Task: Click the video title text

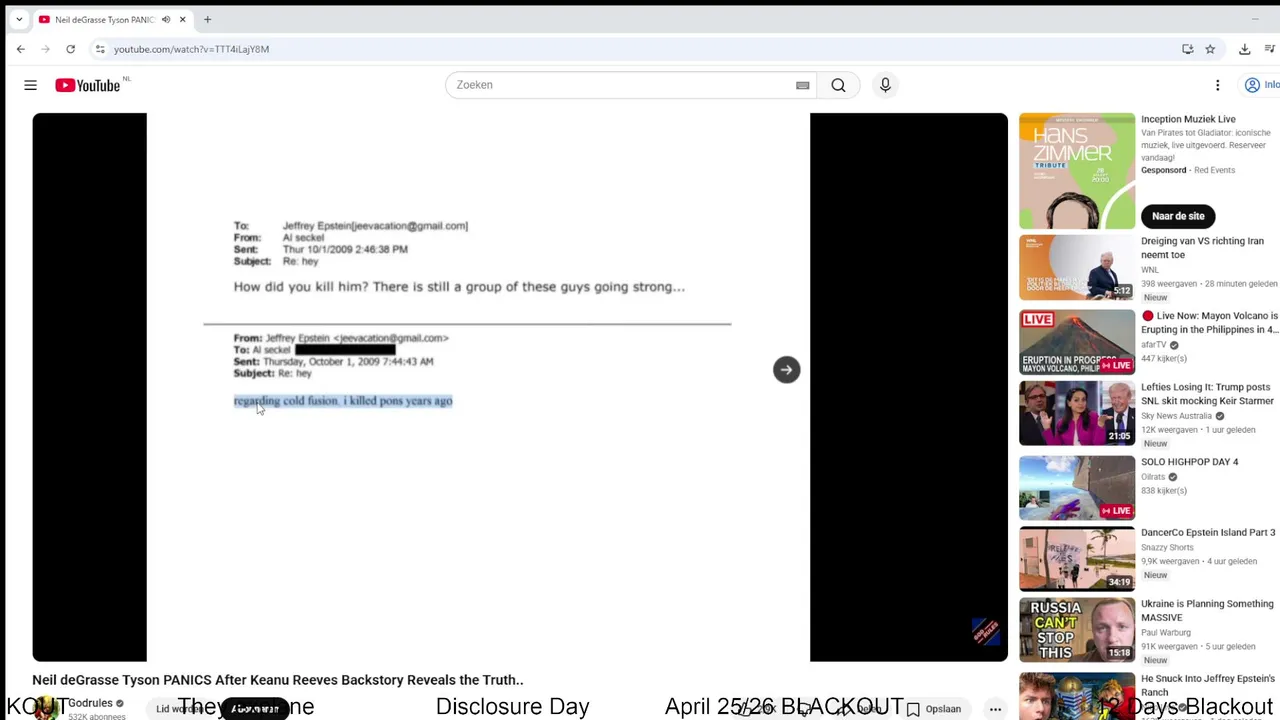Action: click(x=277, y=680)
